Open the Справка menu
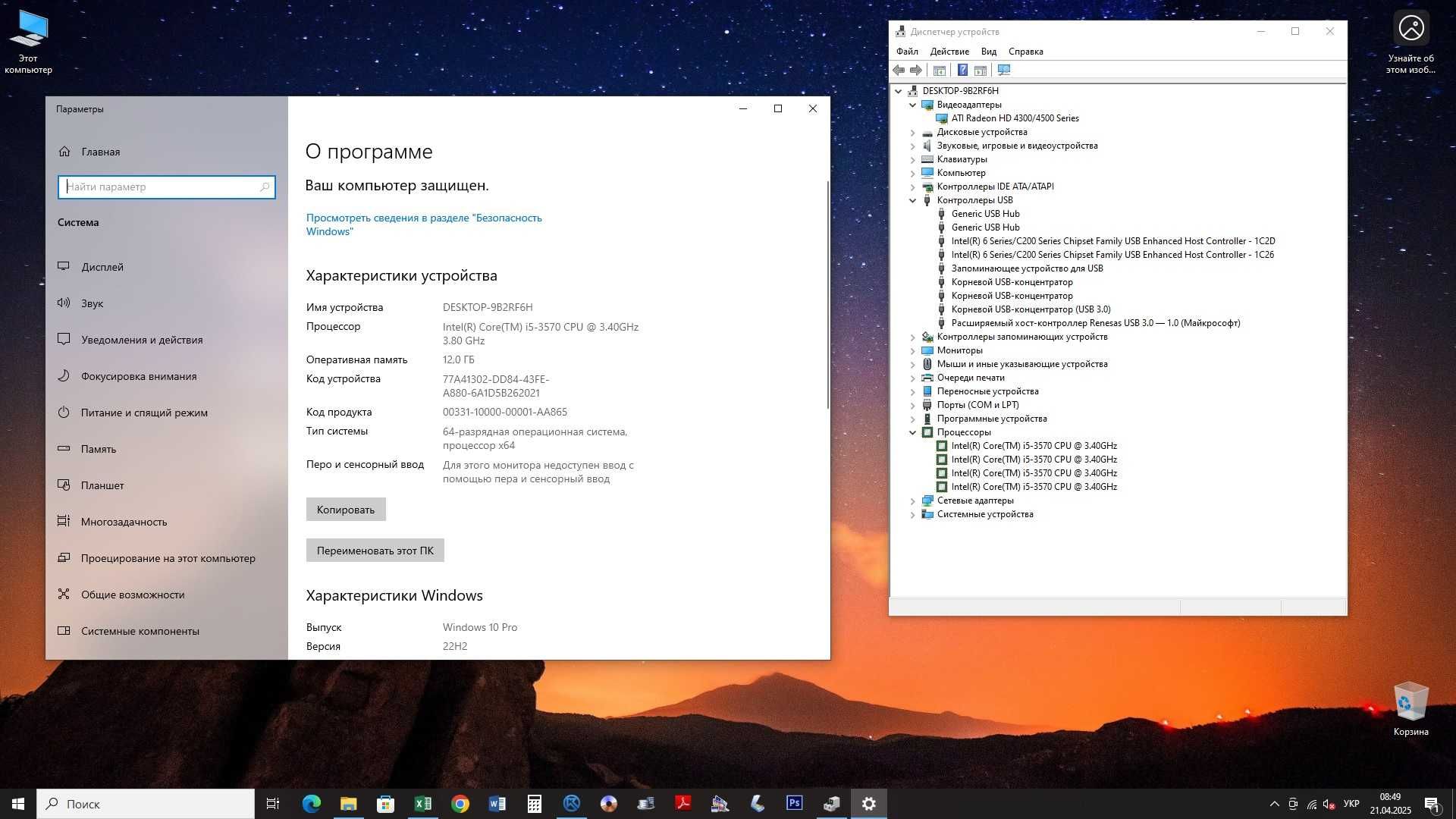 point(1026,52)
